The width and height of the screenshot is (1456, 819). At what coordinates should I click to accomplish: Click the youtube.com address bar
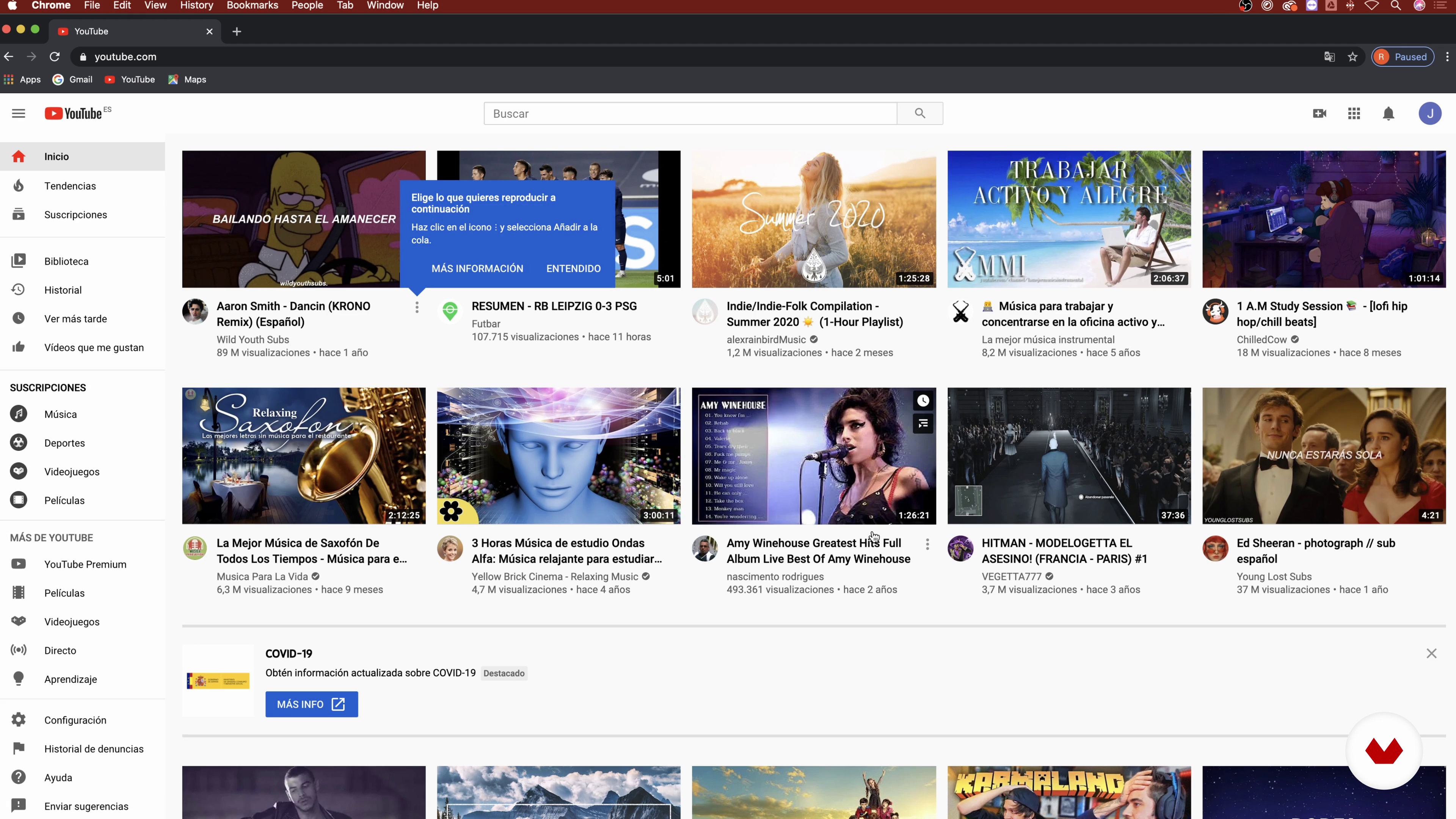[x=695, y=56]
